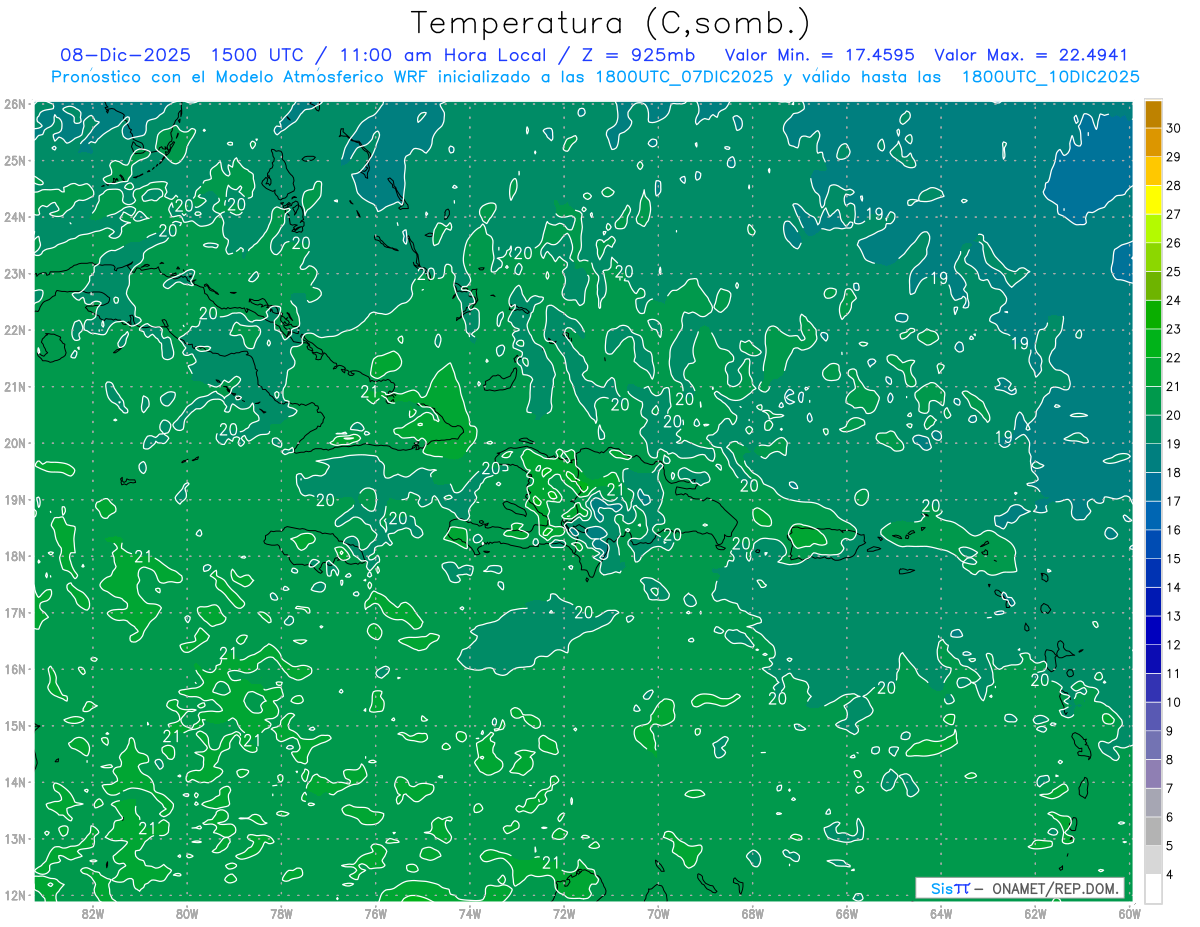Click the '17N' latitude label
Viewport: 1200px width, 927px height.
point(15,612)
